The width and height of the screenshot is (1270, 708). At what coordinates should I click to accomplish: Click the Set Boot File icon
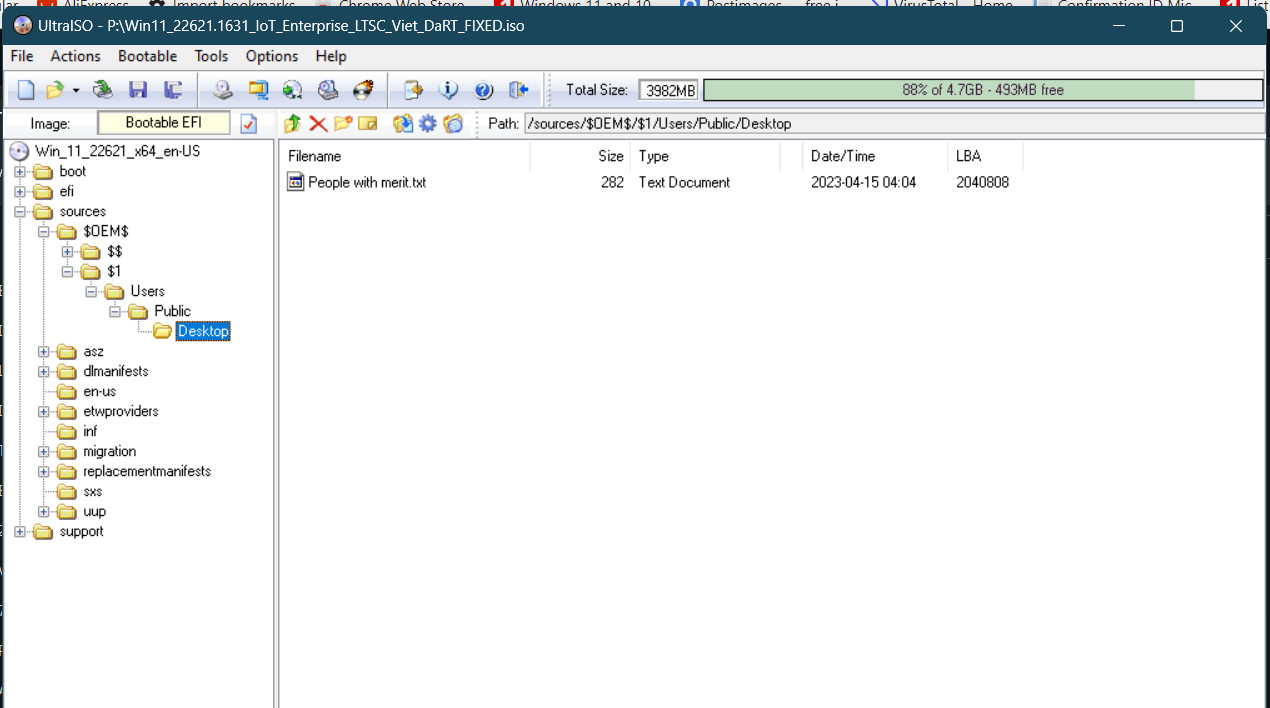tap(453, 124)
